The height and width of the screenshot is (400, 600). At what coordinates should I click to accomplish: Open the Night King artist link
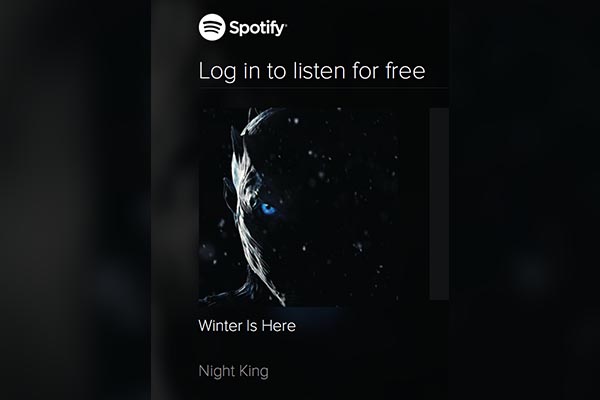[233, 371]
